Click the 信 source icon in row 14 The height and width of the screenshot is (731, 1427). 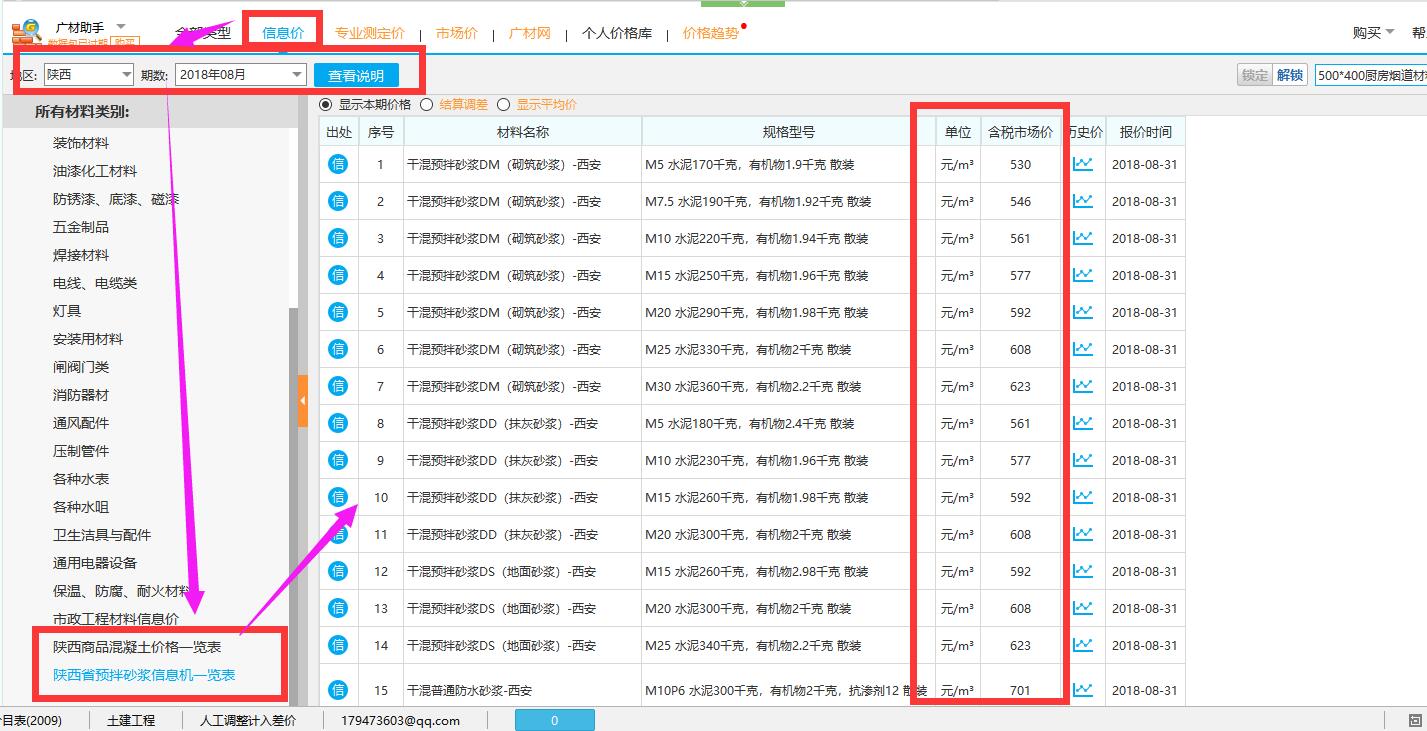(x=338, y=644)
